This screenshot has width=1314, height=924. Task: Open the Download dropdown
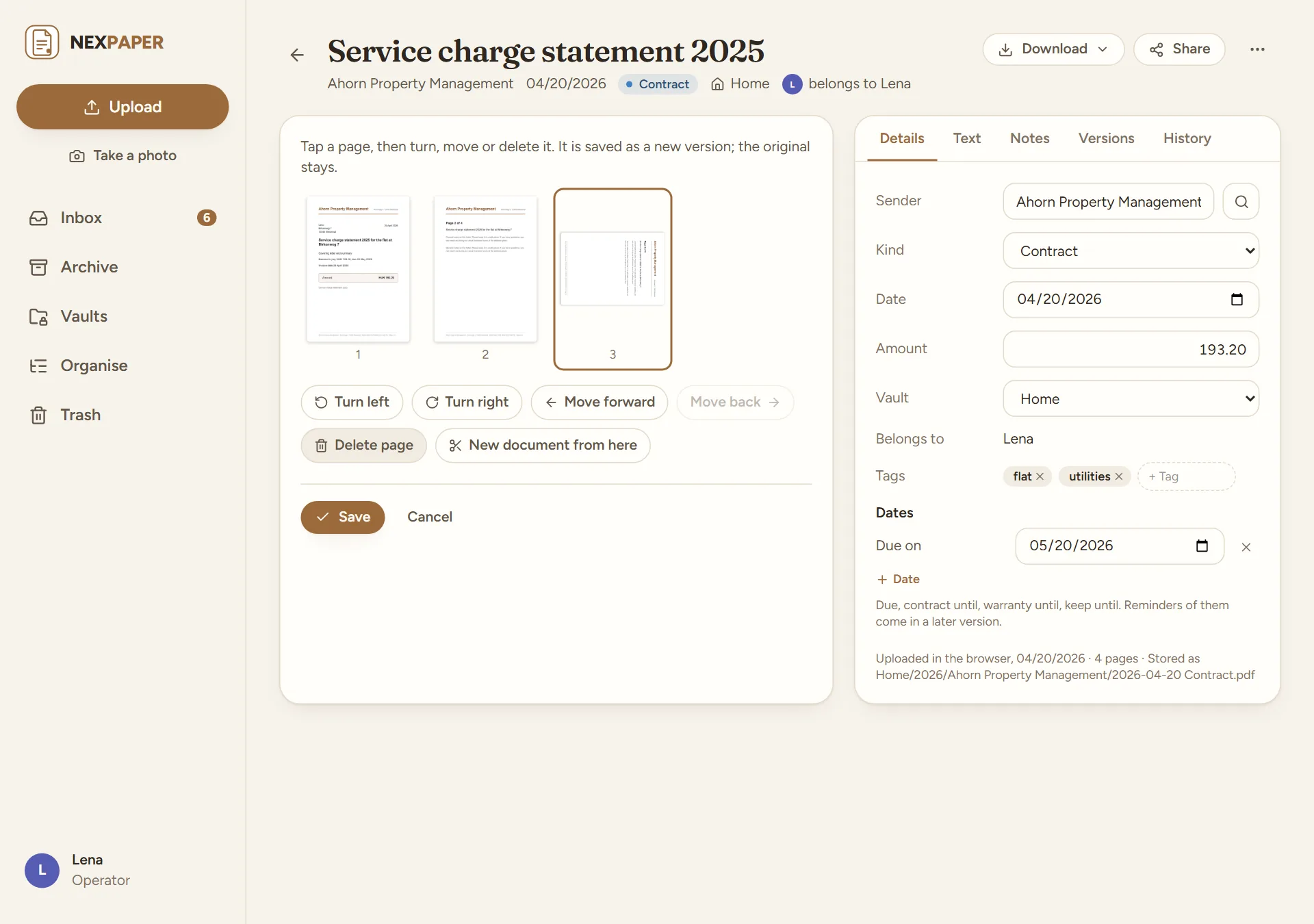[x=1053, y=49]
